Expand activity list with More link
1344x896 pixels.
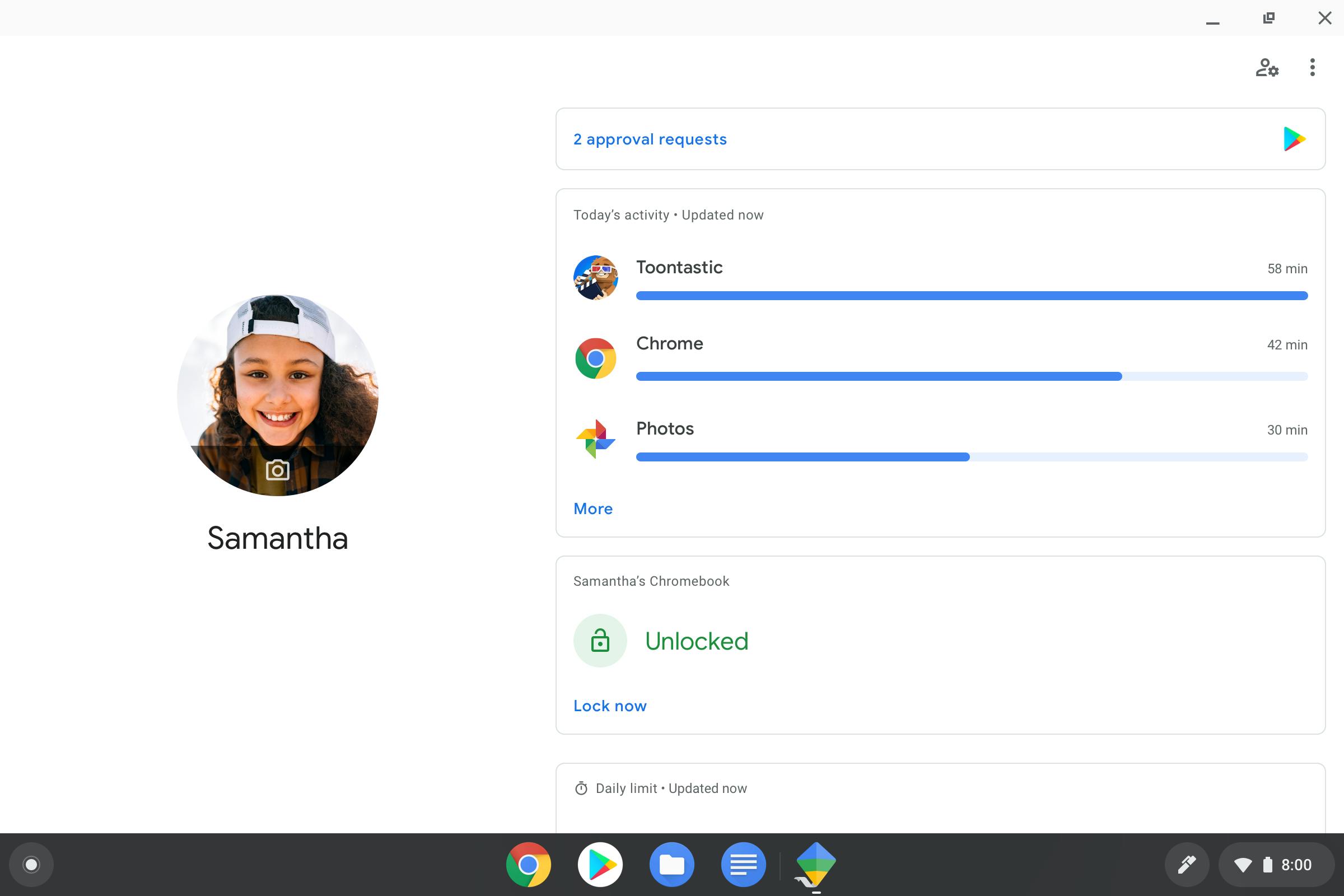[592, 508]
